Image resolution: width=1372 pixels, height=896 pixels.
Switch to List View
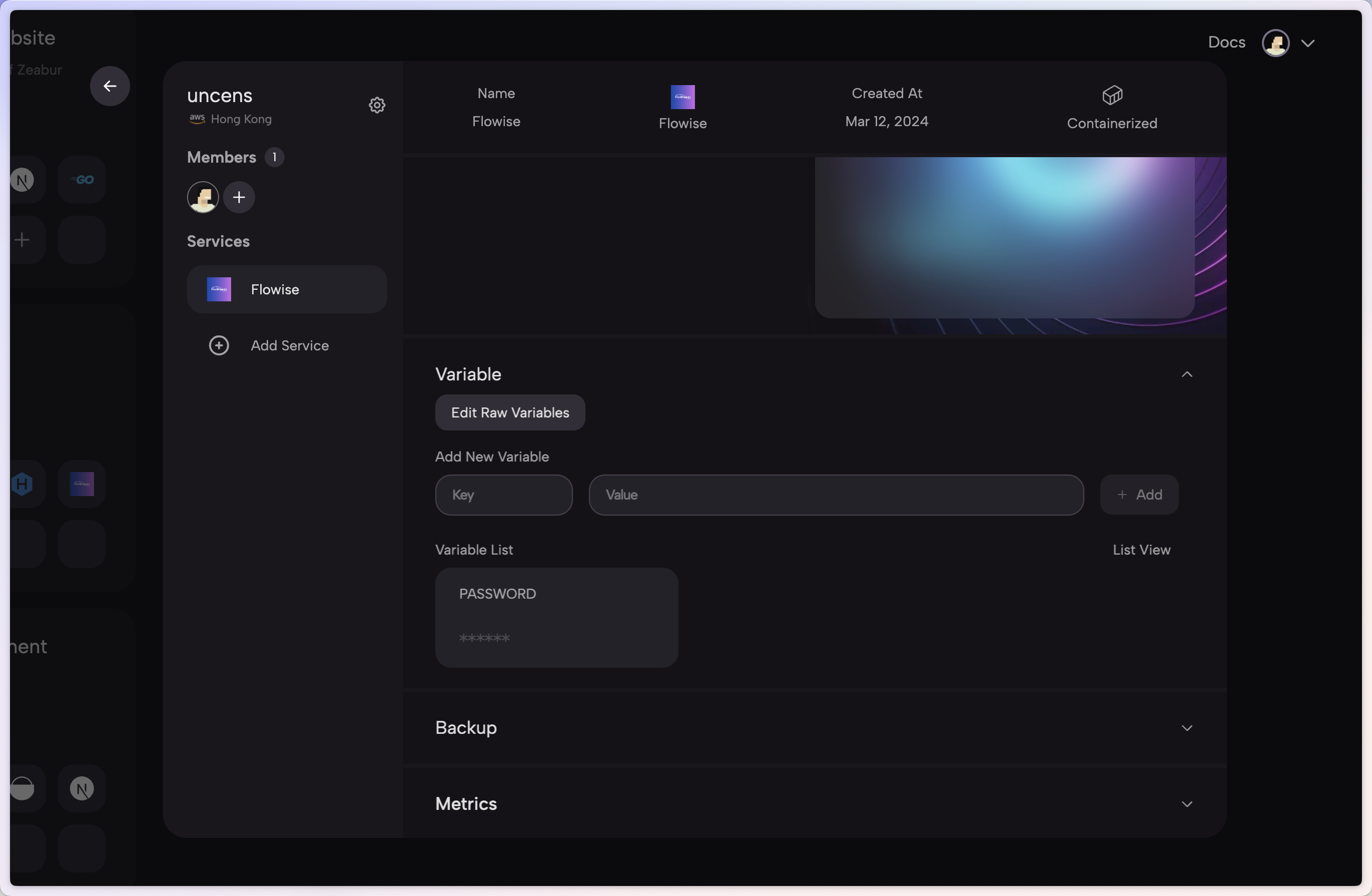click(1141, 550)
